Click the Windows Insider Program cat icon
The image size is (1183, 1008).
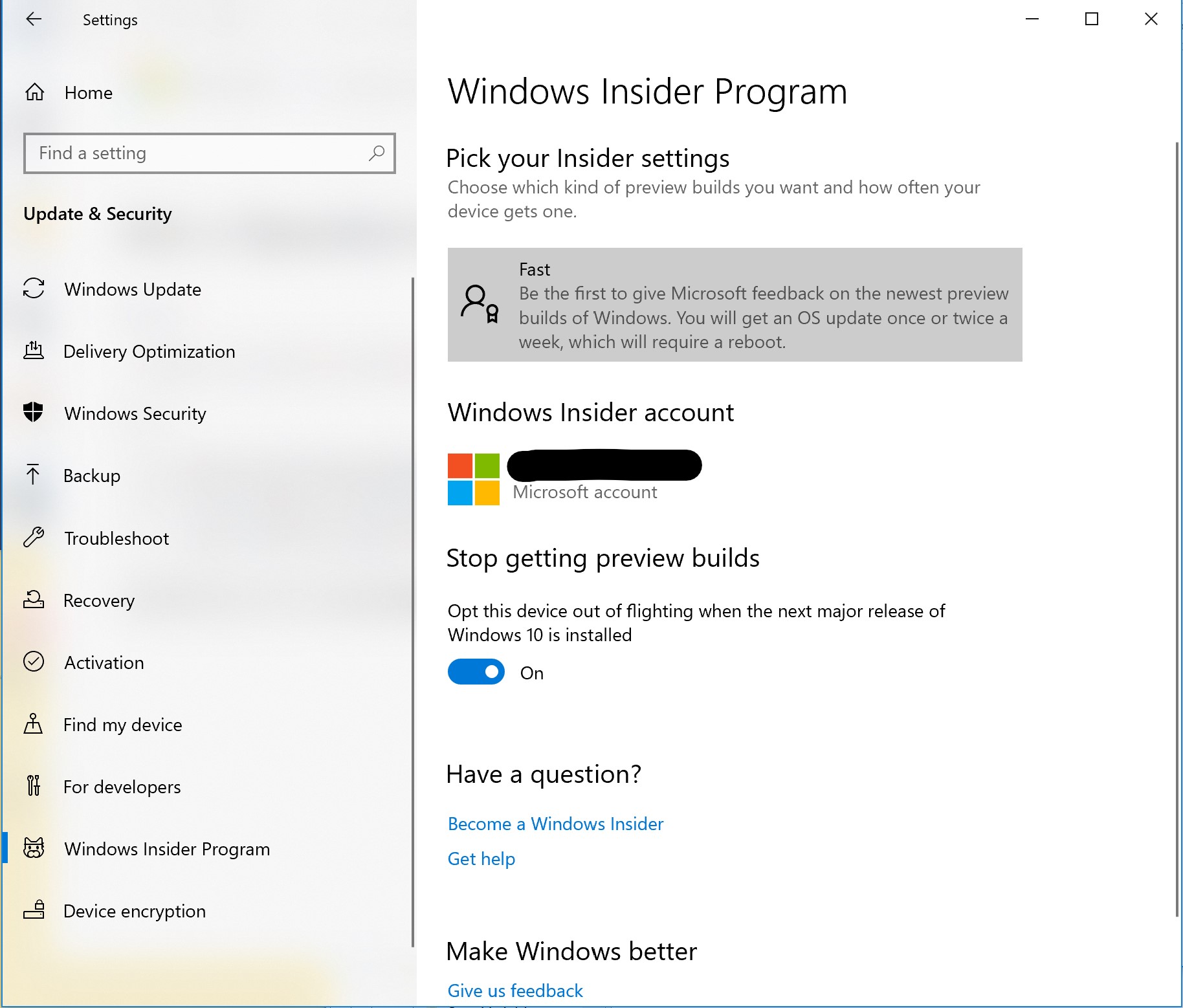(34, 848)
